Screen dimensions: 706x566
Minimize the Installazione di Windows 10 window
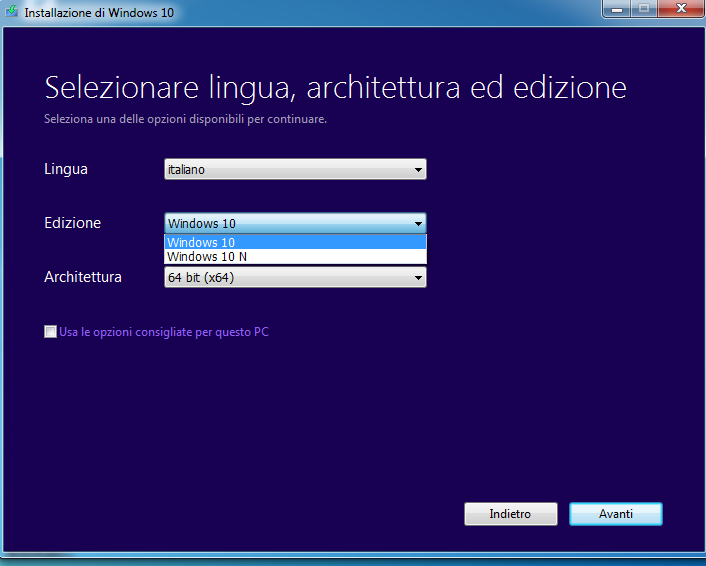coord(617,9)
